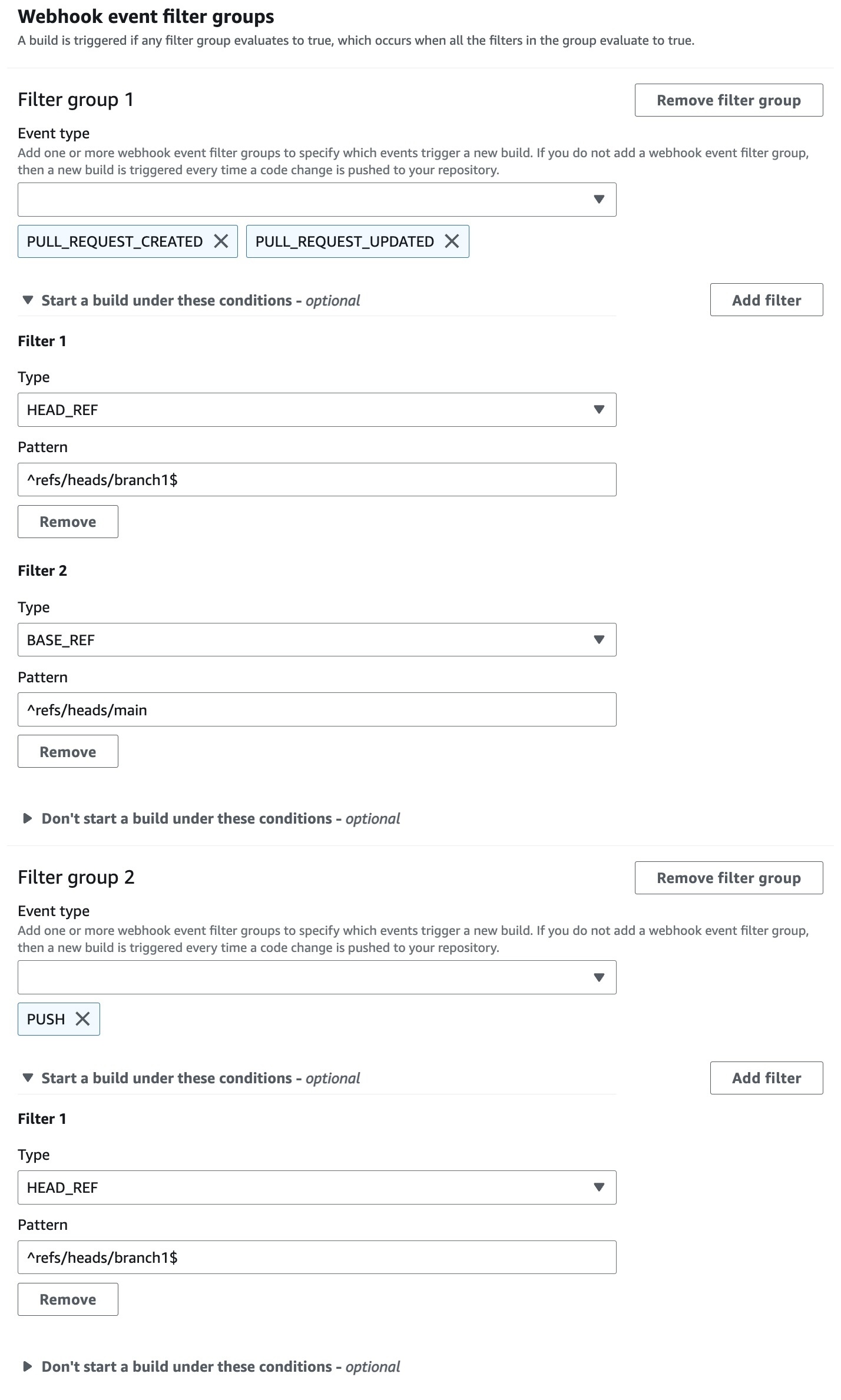Remove Filter 2 with BASE_REF pattern
Viewport: 841px width, 1400px height.
click(x=68, y=752)
